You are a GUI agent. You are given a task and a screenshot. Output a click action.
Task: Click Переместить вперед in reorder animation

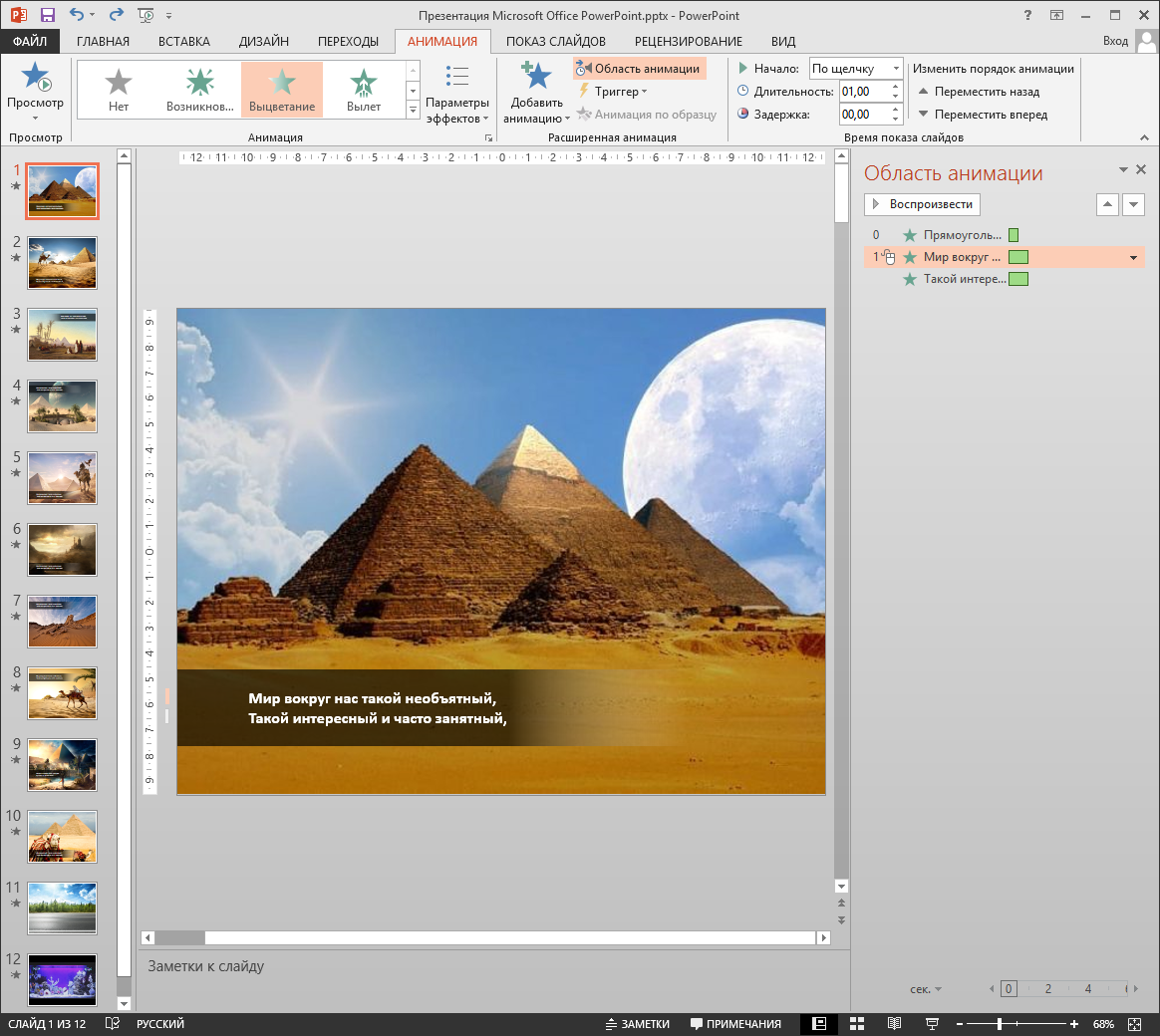pyautogui.click(x=983, y=115)
